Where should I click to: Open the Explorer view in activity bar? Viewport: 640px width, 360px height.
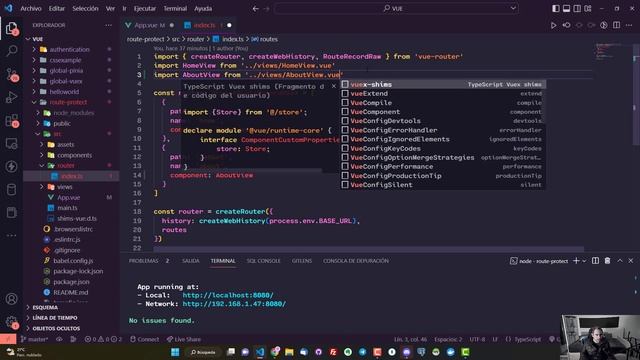[11, 29]
